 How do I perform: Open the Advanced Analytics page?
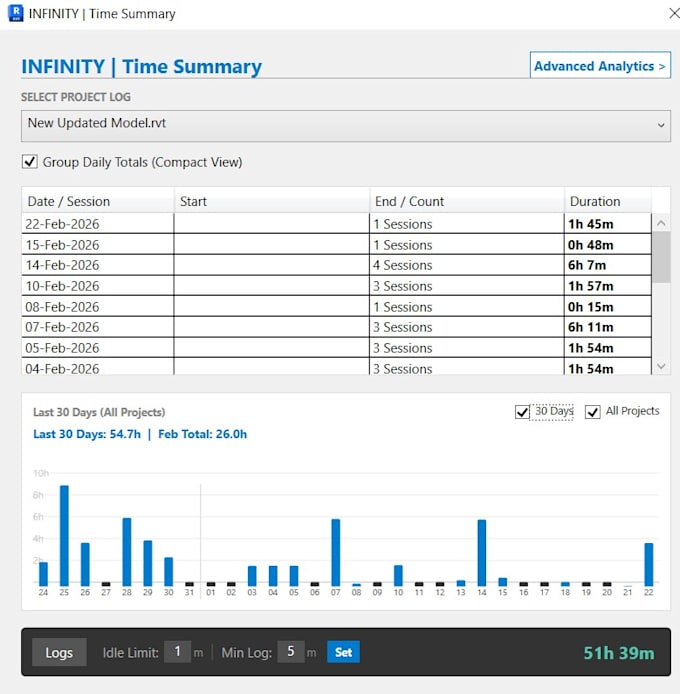tap(600, 66)
